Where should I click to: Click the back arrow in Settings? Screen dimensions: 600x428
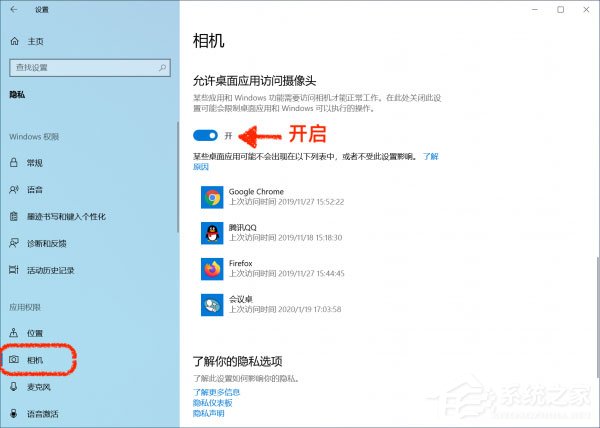click(x=14, y=9)
